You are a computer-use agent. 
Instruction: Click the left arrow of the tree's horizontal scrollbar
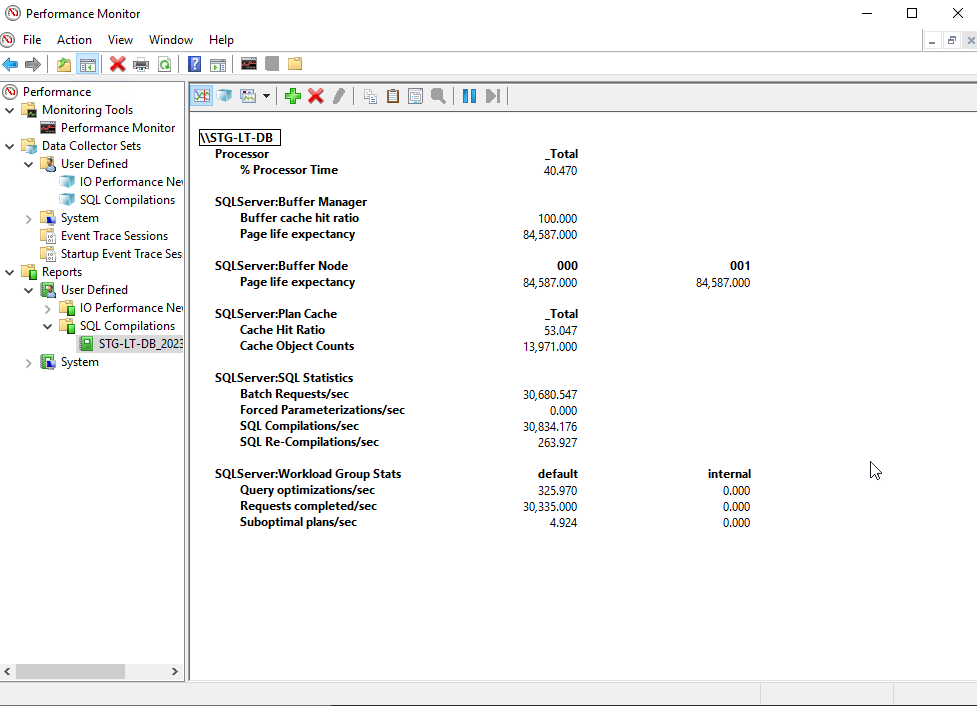click(7, 671)
